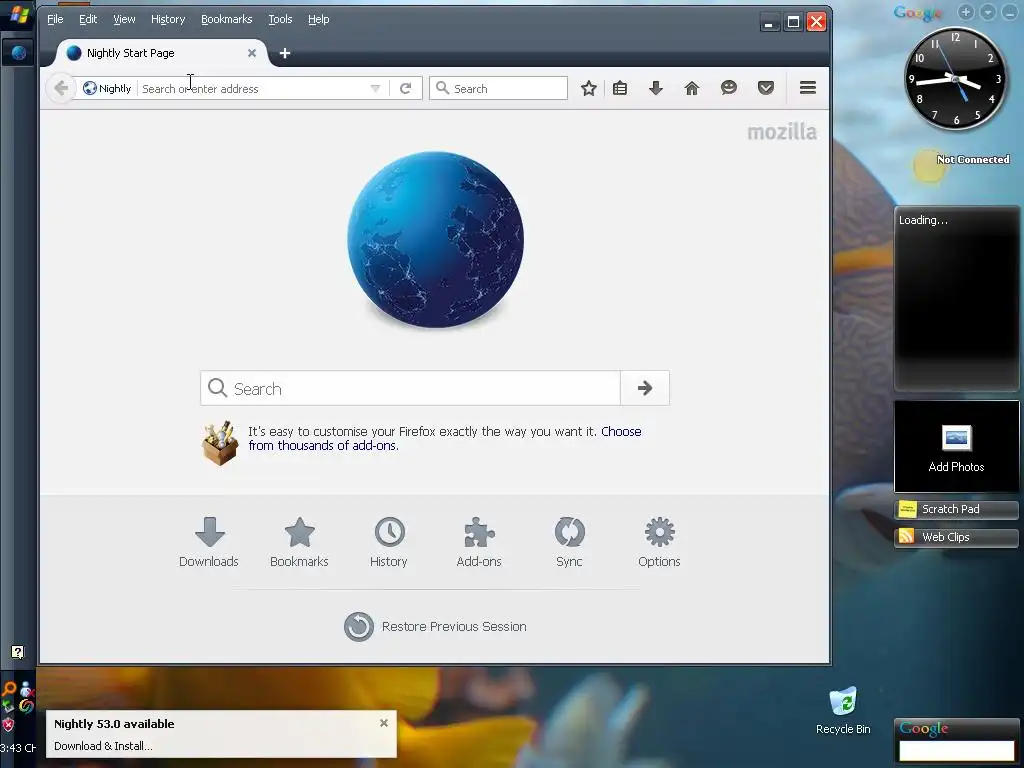This screenshot has height=768, width=1024.
Task: Submit search with the arrow button
Action: [645, 388]
